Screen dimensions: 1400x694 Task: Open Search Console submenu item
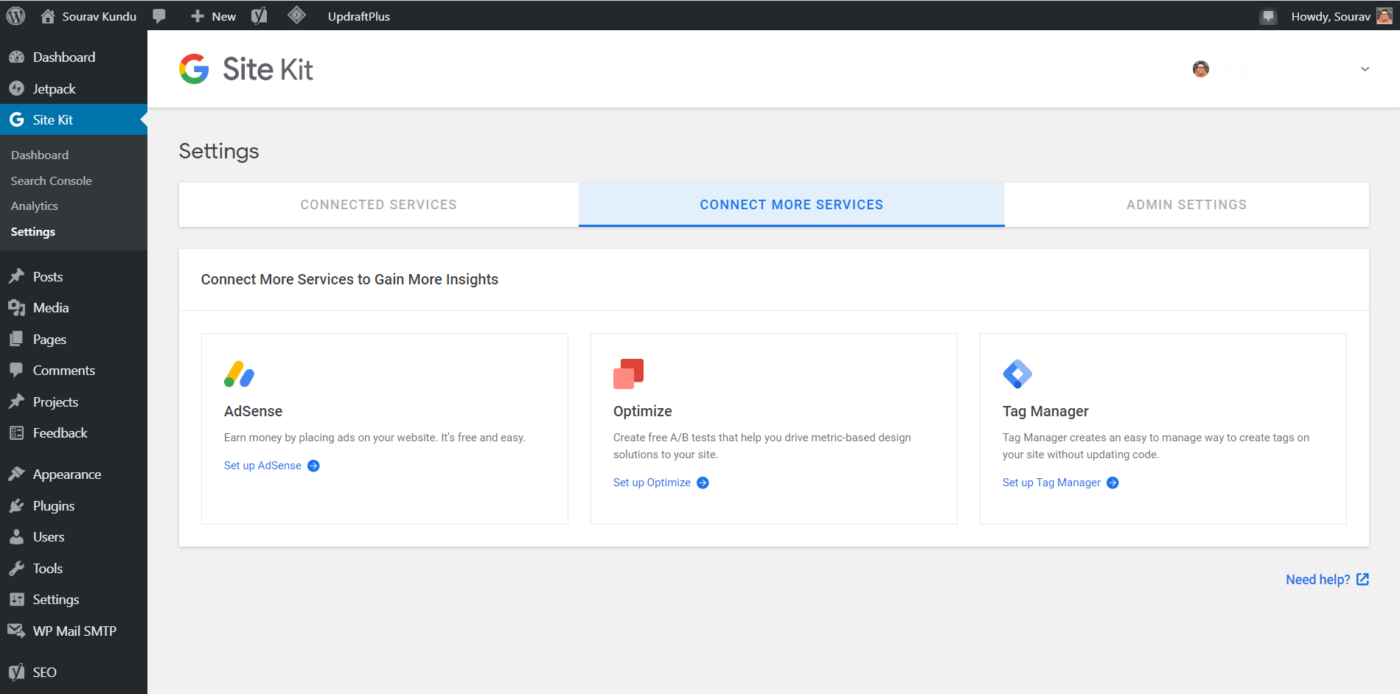(x=51, y=181)
